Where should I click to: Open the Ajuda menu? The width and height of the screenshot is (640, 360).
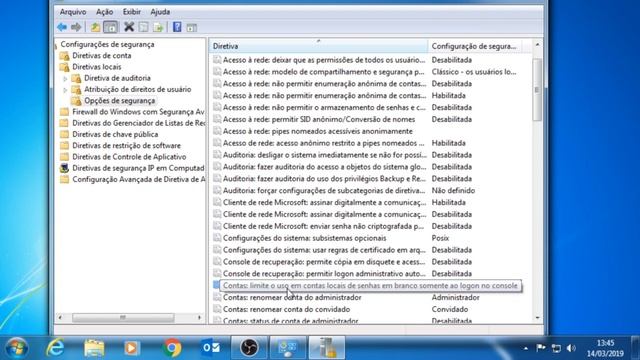click(x=160, y=12)
